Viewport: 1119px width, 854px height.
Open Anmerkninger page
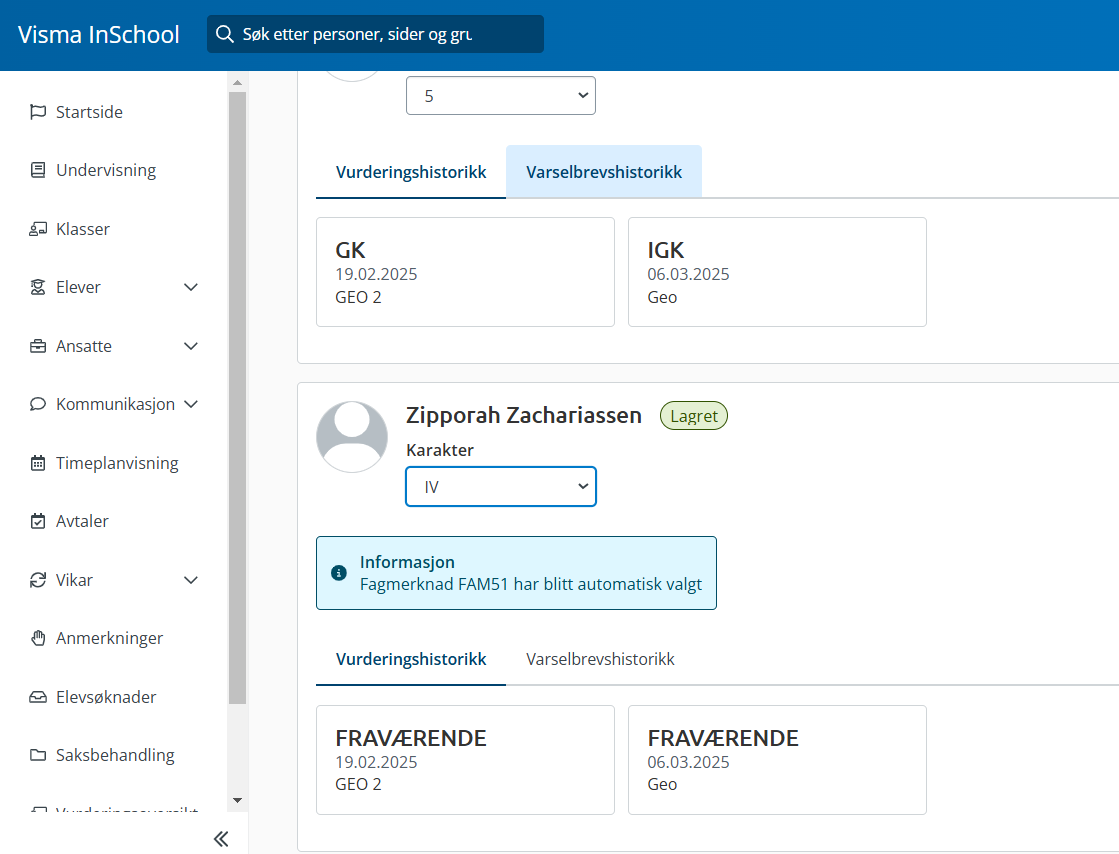pos(109,638)
